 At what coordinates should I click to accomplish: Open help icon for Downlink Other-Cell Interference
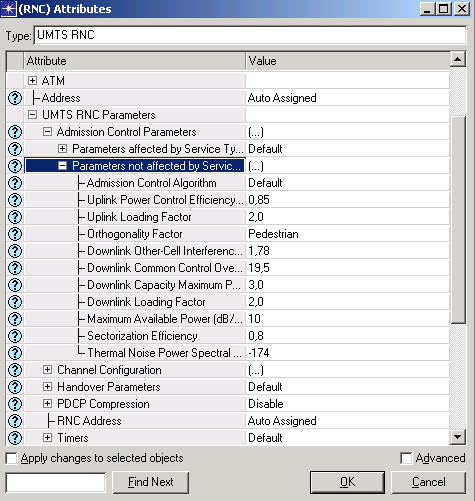[15, 251]
